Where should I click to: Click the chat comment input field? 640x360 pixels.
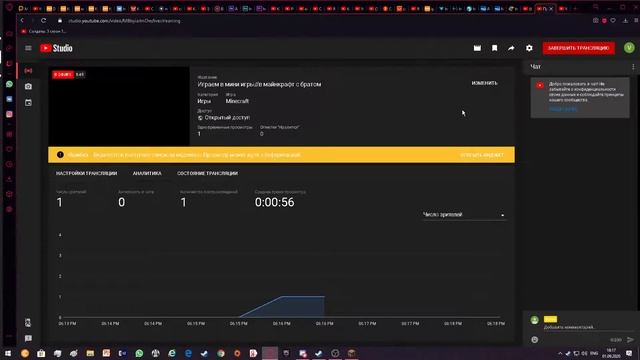click(x=588, y=327)
